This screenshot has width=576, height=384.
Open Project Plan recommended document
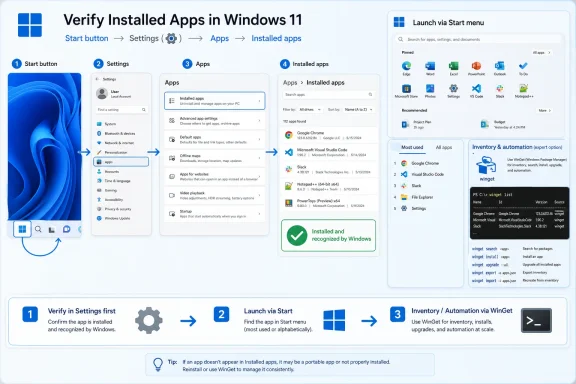tap(416, 124)
